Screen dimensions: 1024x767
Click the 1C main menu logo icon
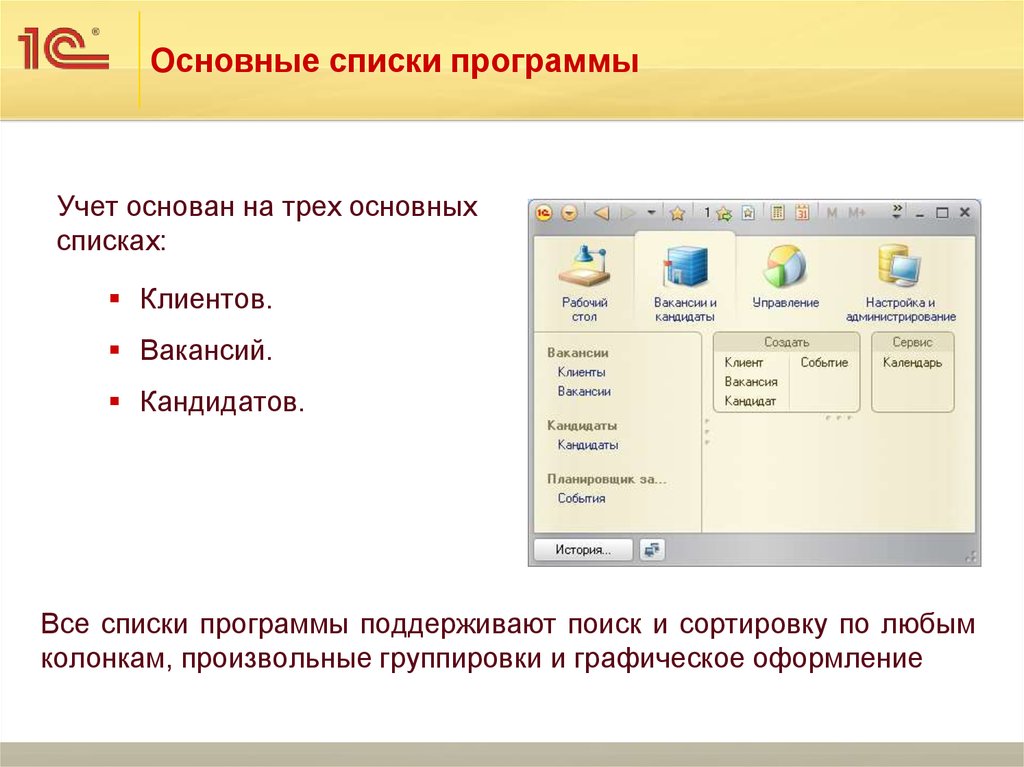point(544,213)
